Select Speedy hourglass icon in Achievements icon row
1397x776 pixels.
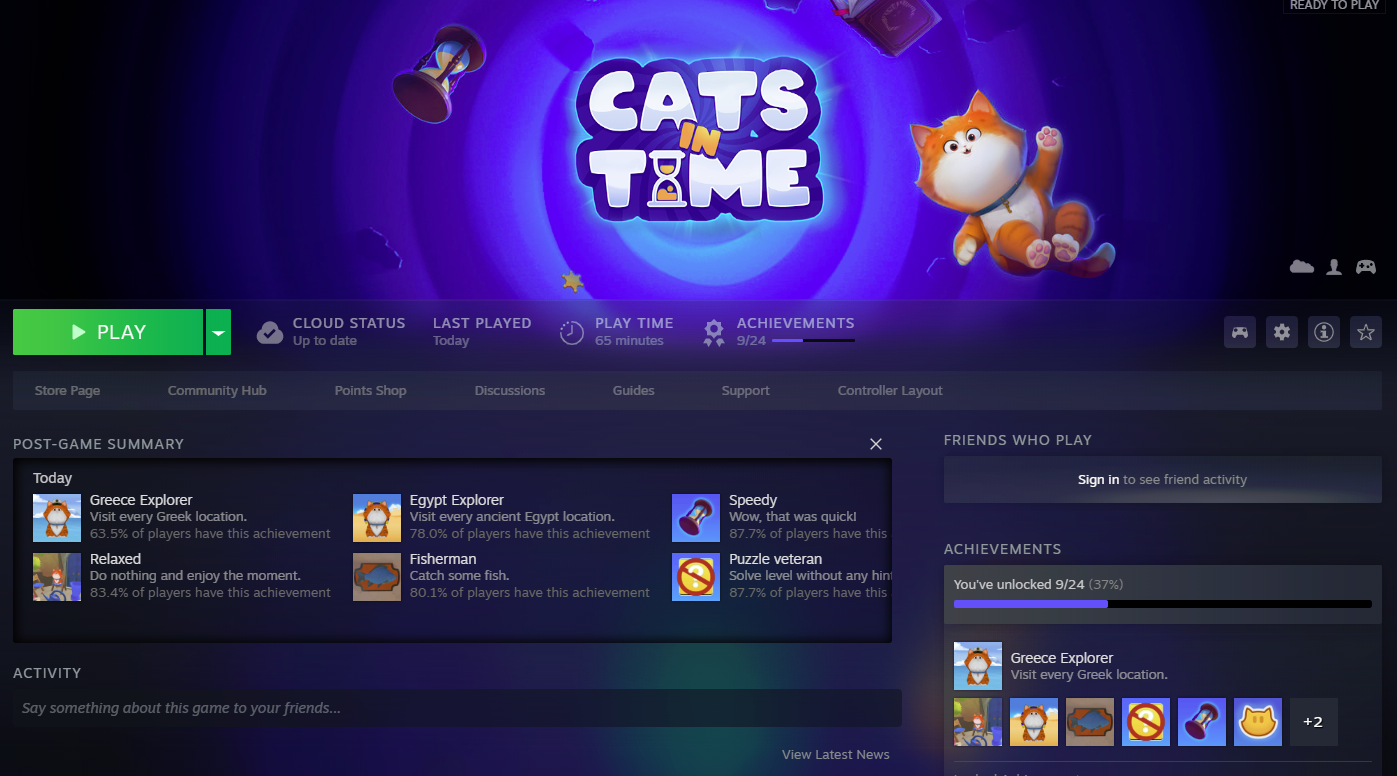click(1202, 722)
